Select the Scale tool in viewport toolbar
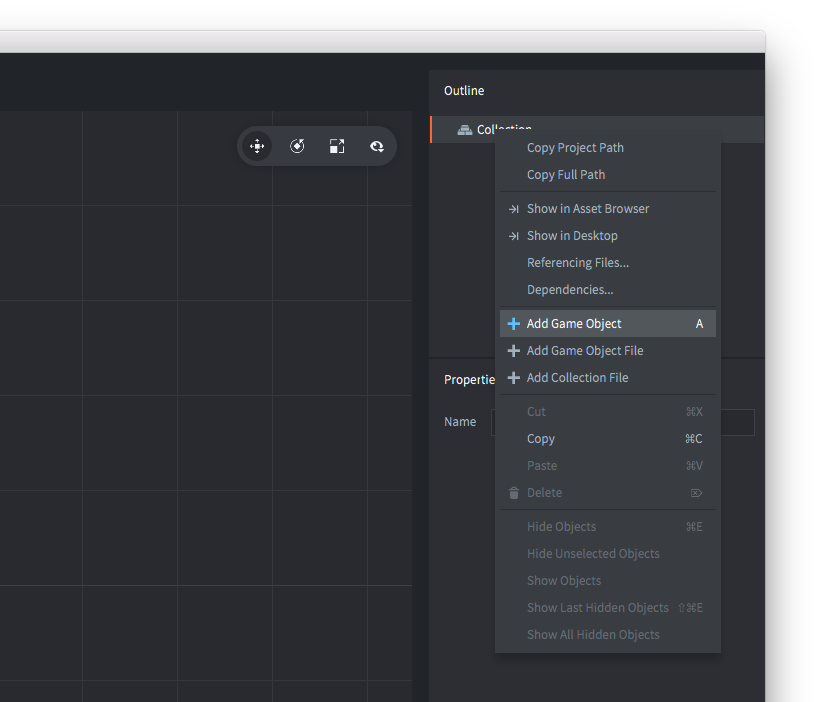 click(x=337, y=146)
